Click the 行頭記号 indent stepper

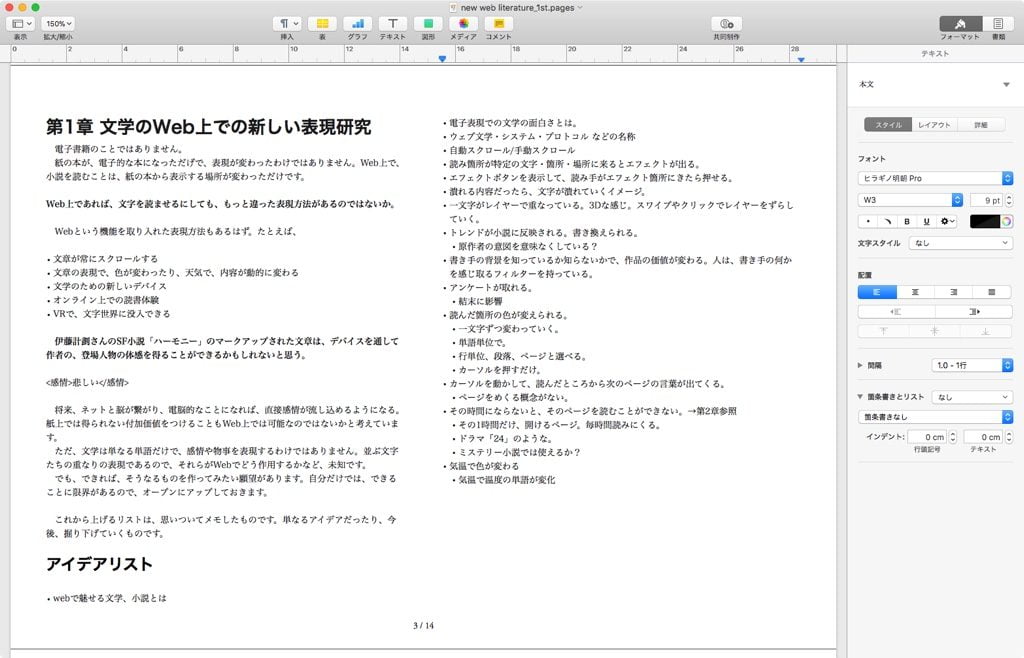pyautogui.click(x=953, y=437)
